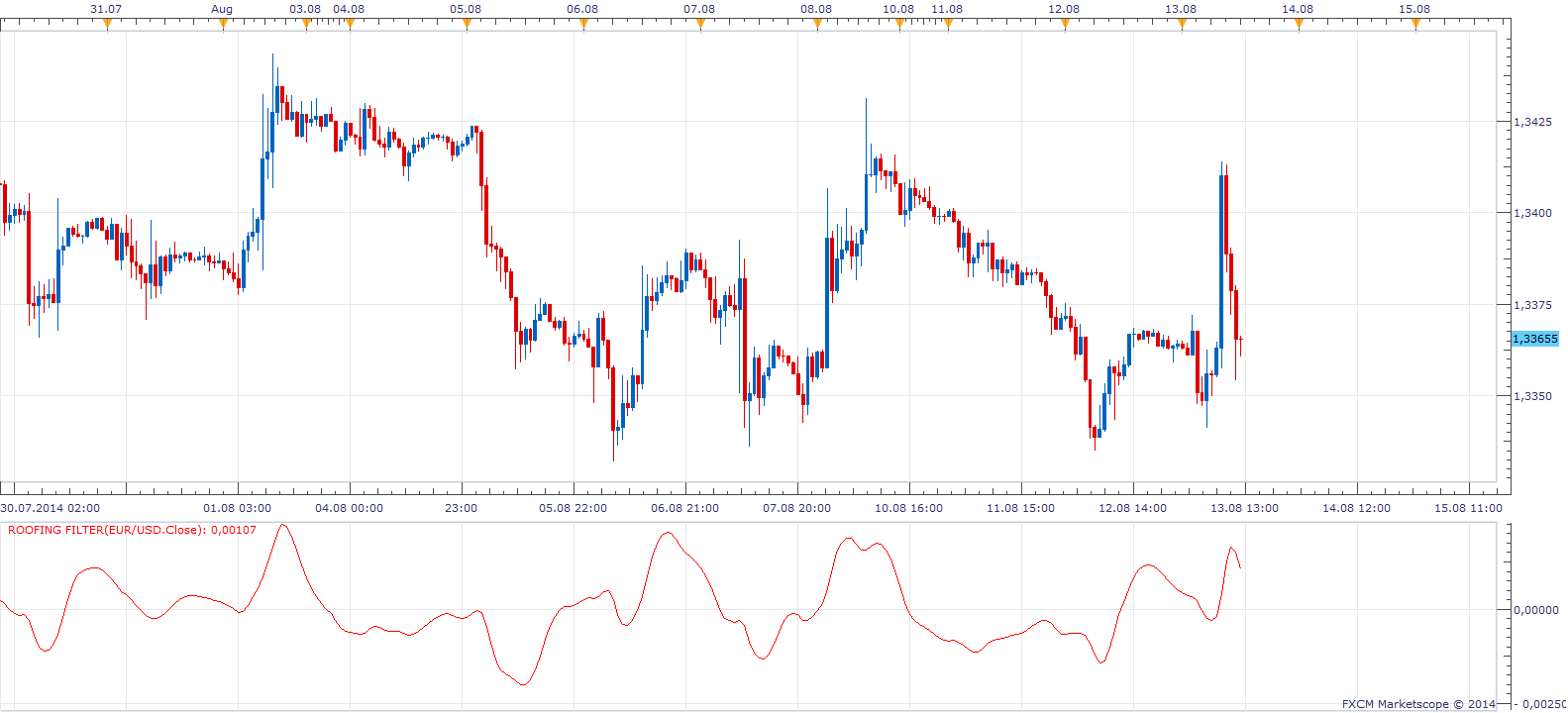Click the 10.08 16:00 time label
Screen dimensions: 1568x713
tap(908, 508)
